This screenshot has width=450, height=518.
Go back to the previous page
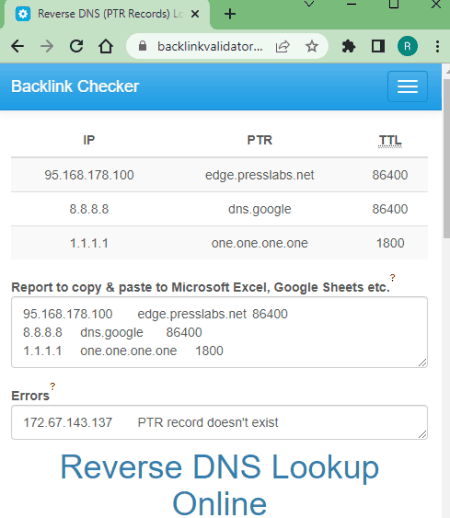point(17,46)
